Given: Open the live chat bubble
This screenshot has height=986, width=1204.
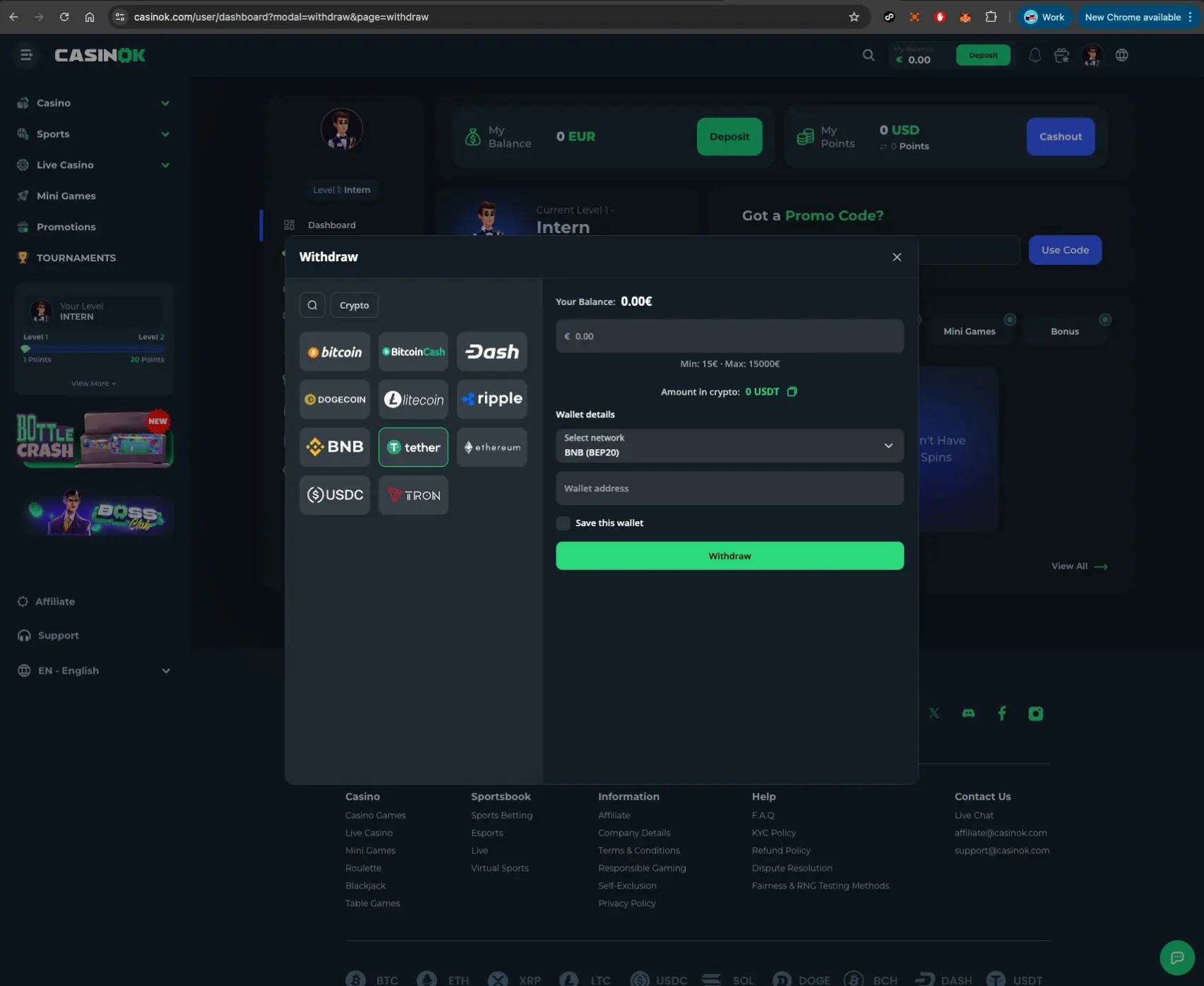Looking at the screenshot, I should [1177, 958].
